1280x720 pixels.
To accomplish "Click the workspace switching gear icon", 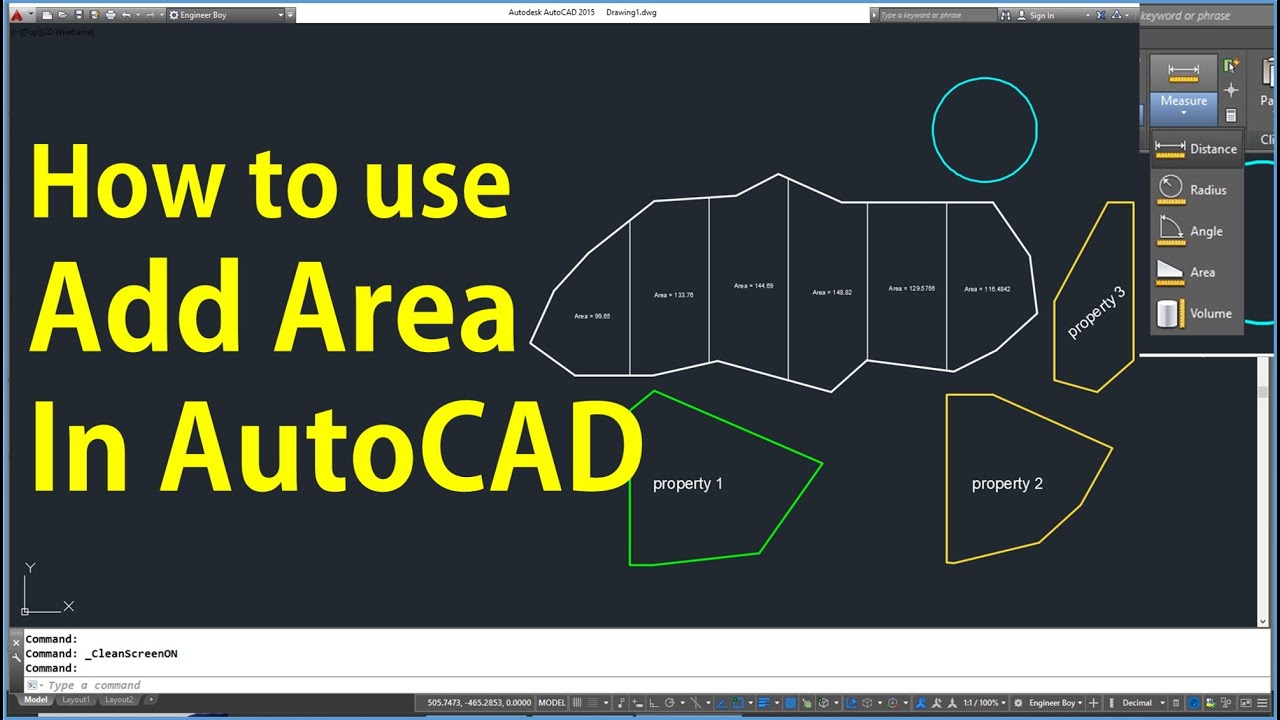I will coord(1018,703).
